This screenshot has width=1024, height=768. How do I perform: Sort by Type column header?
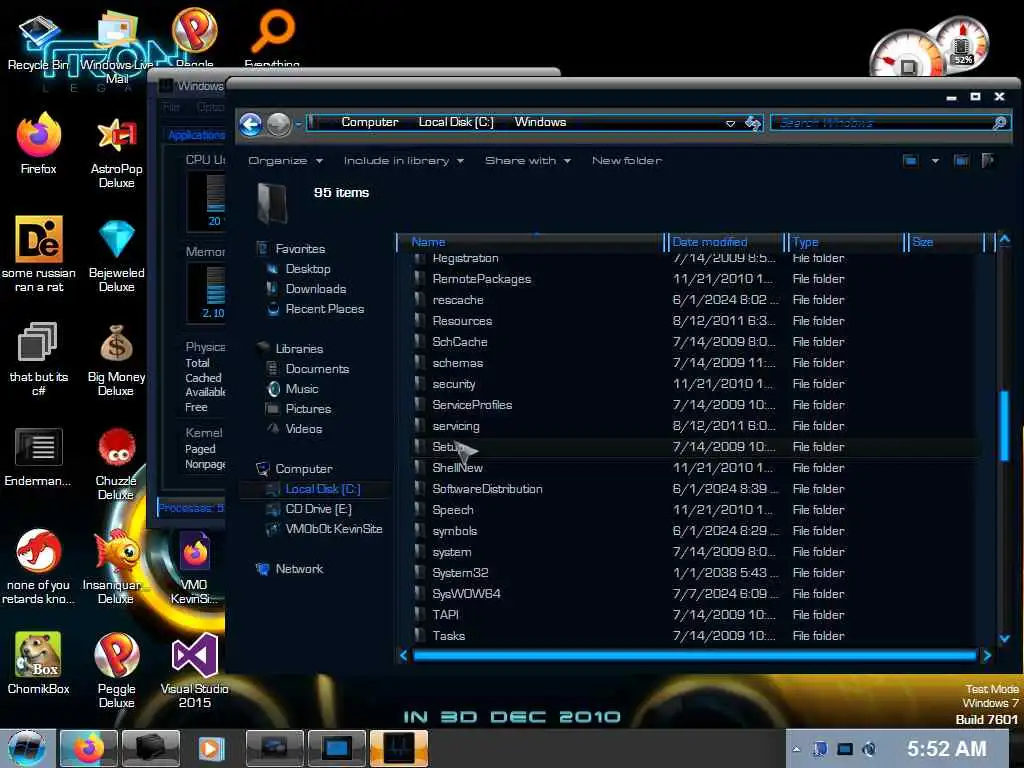pos(844,242)
